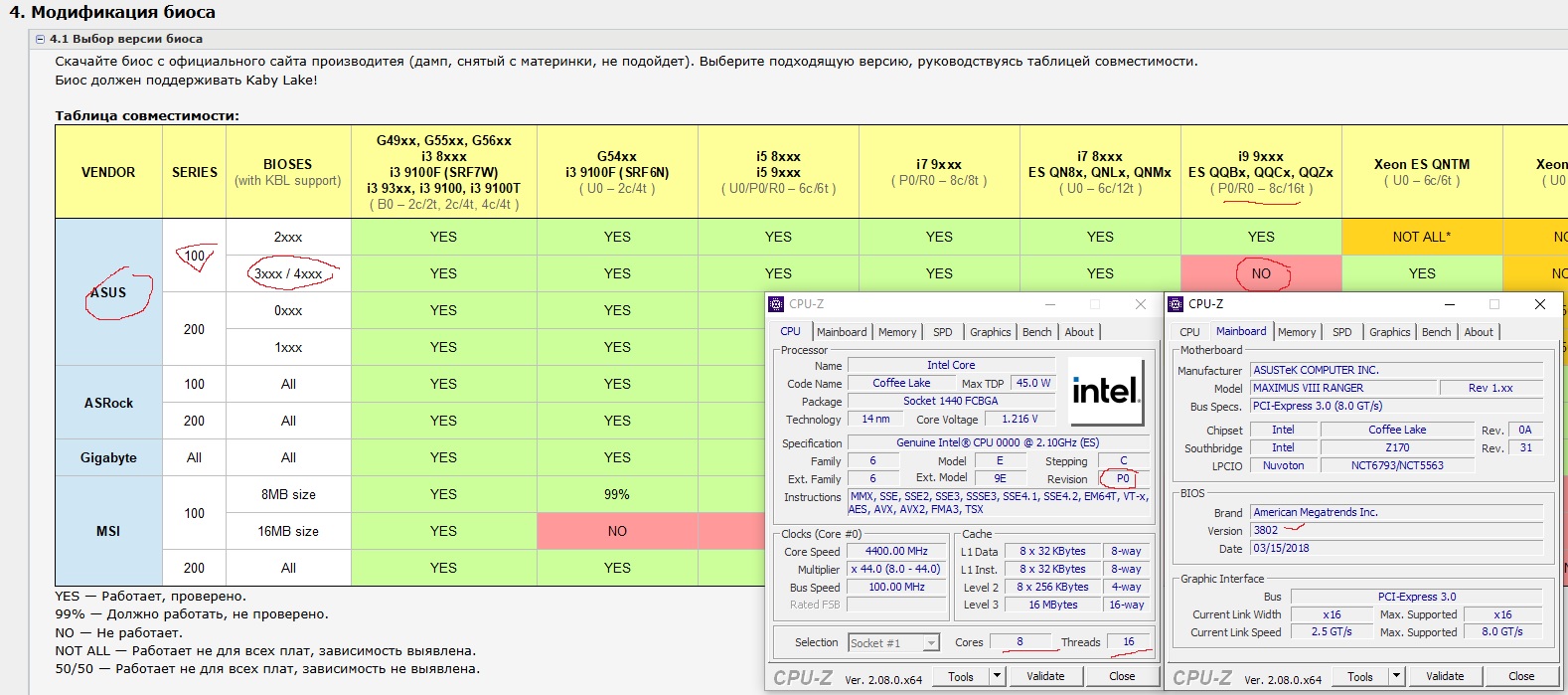
Task: Click the BIOS Brand American Megatrends Inc.
Action: (1396, 513)
